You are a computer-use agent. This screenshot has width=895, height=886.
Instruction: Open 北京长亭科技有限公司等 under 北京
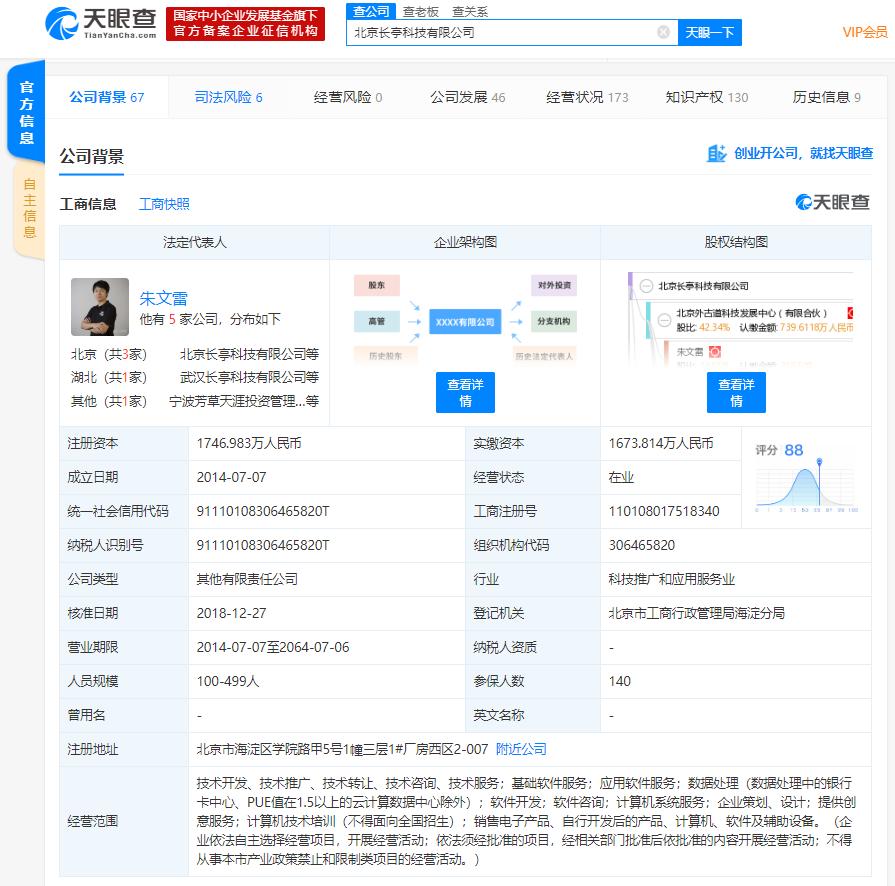[249, 354]
